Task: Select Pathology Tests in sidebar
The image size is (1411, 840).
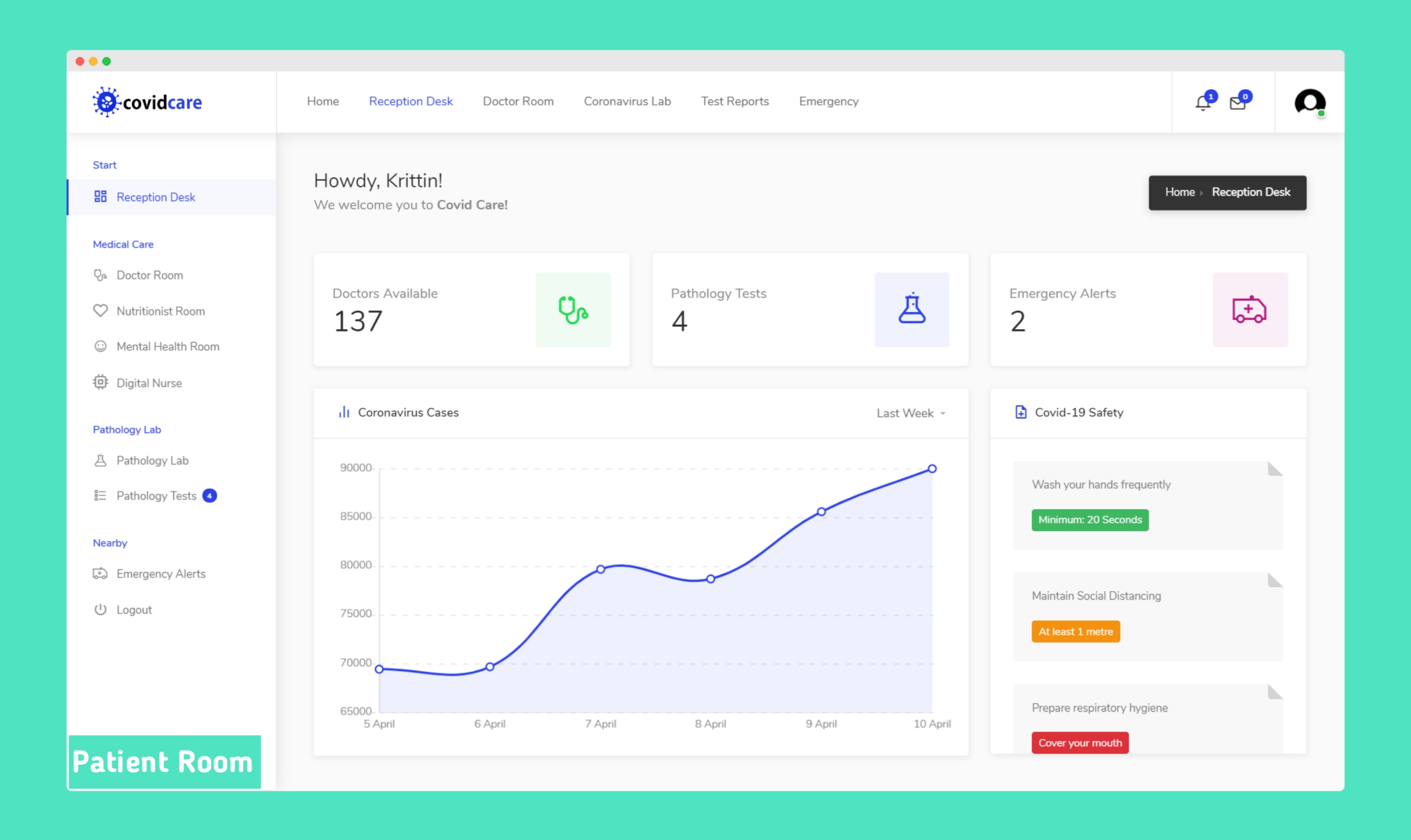Action: (x=156, y=496)
